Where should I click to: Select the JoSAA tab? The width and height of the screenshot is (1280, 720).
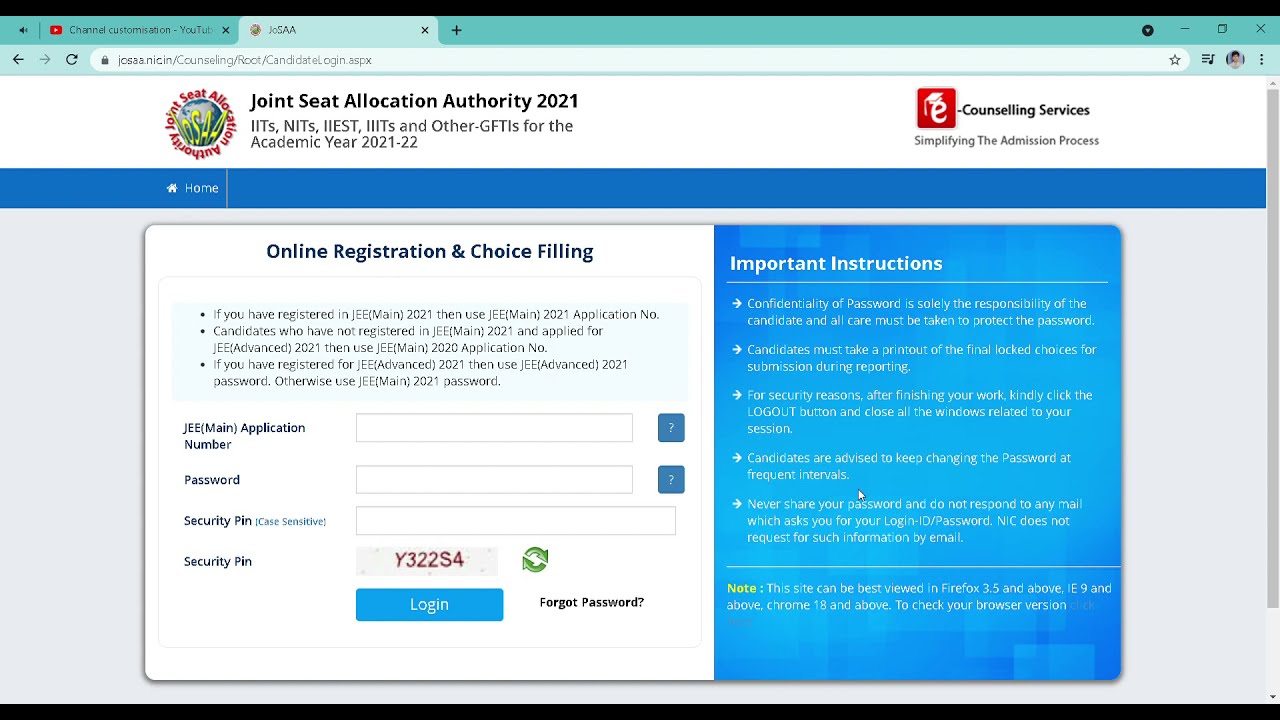point(338,30)
